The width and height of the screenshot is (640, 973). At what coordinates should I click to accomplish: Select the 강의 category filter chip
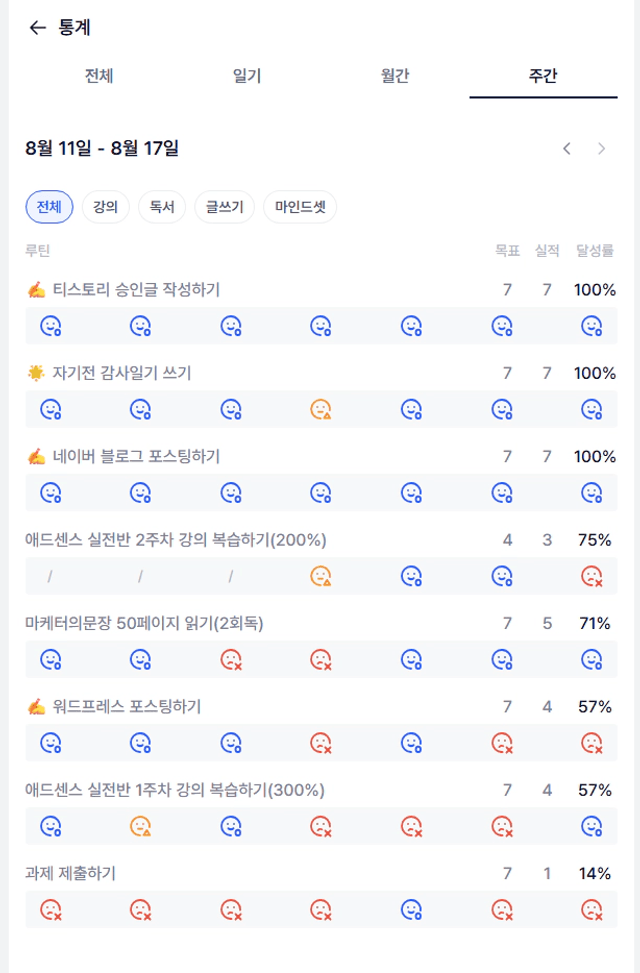pyautogui.click(x=106, y=207)
